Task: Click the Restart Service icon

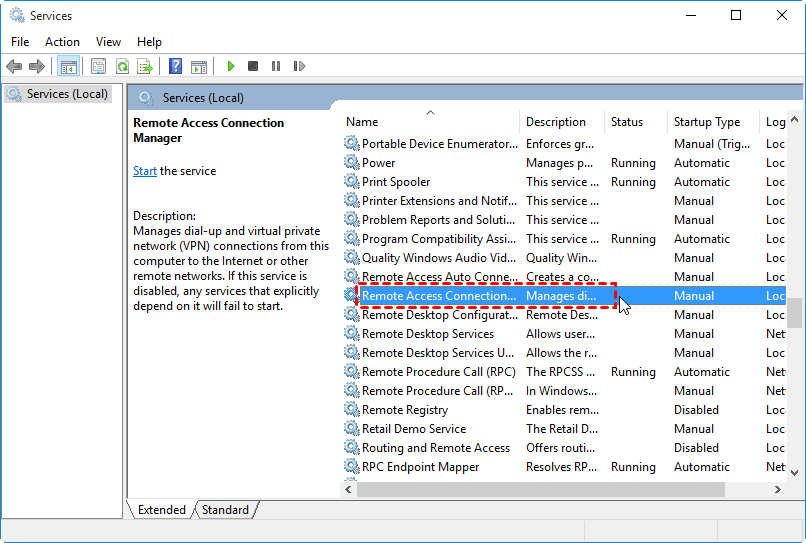Action: (299, 66)
